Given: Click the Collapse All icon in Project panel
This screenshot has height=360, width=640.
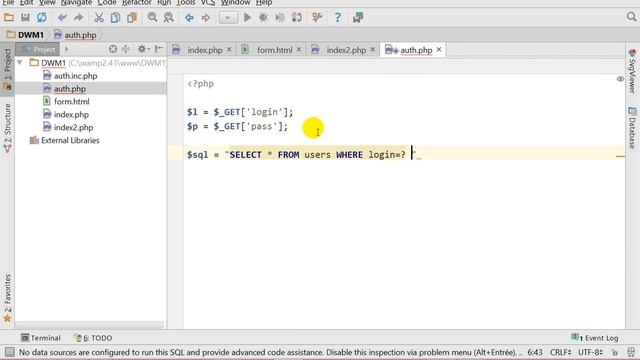Looking at the screenshot, I should click(x=126, y=49).
